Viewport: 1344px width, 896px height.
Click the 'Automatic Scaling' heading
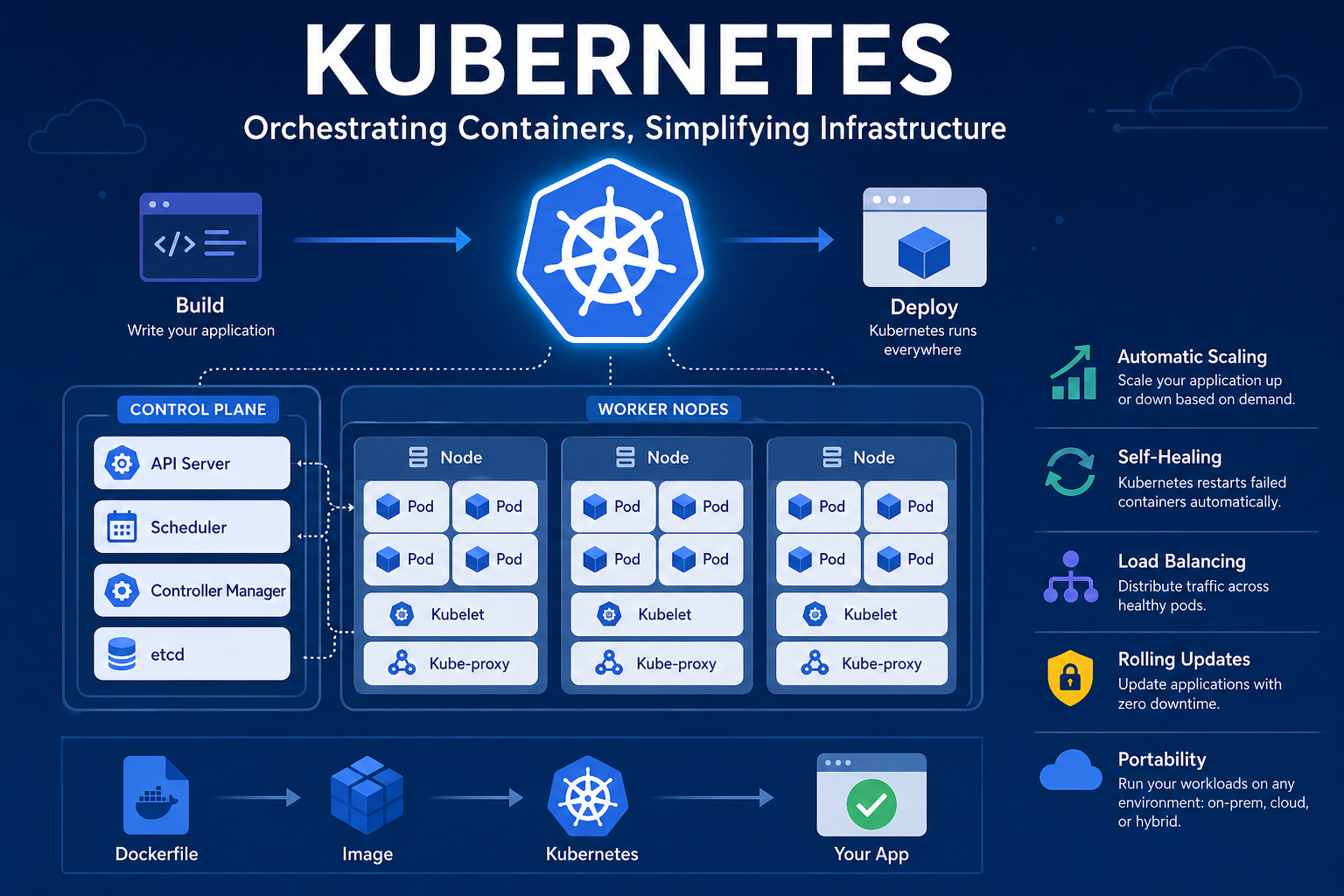pyautogui.click(x=1192, y=357)
